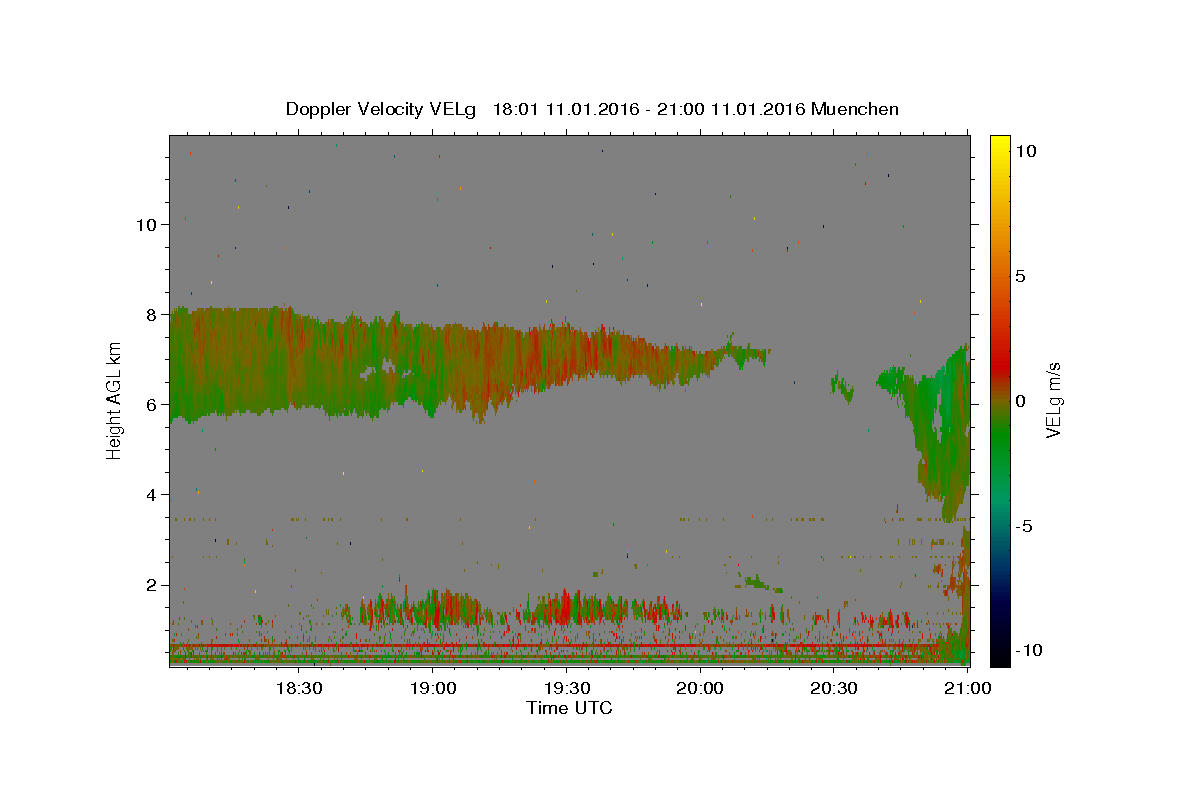Click the Time UTC axis title

(569, 708)
